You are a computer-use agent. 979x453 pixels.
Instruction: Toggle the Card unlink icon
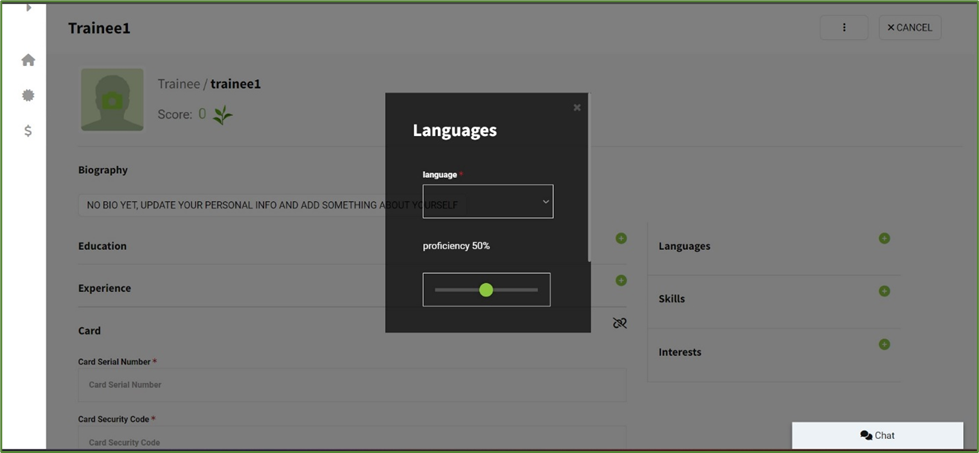(620, 323)
